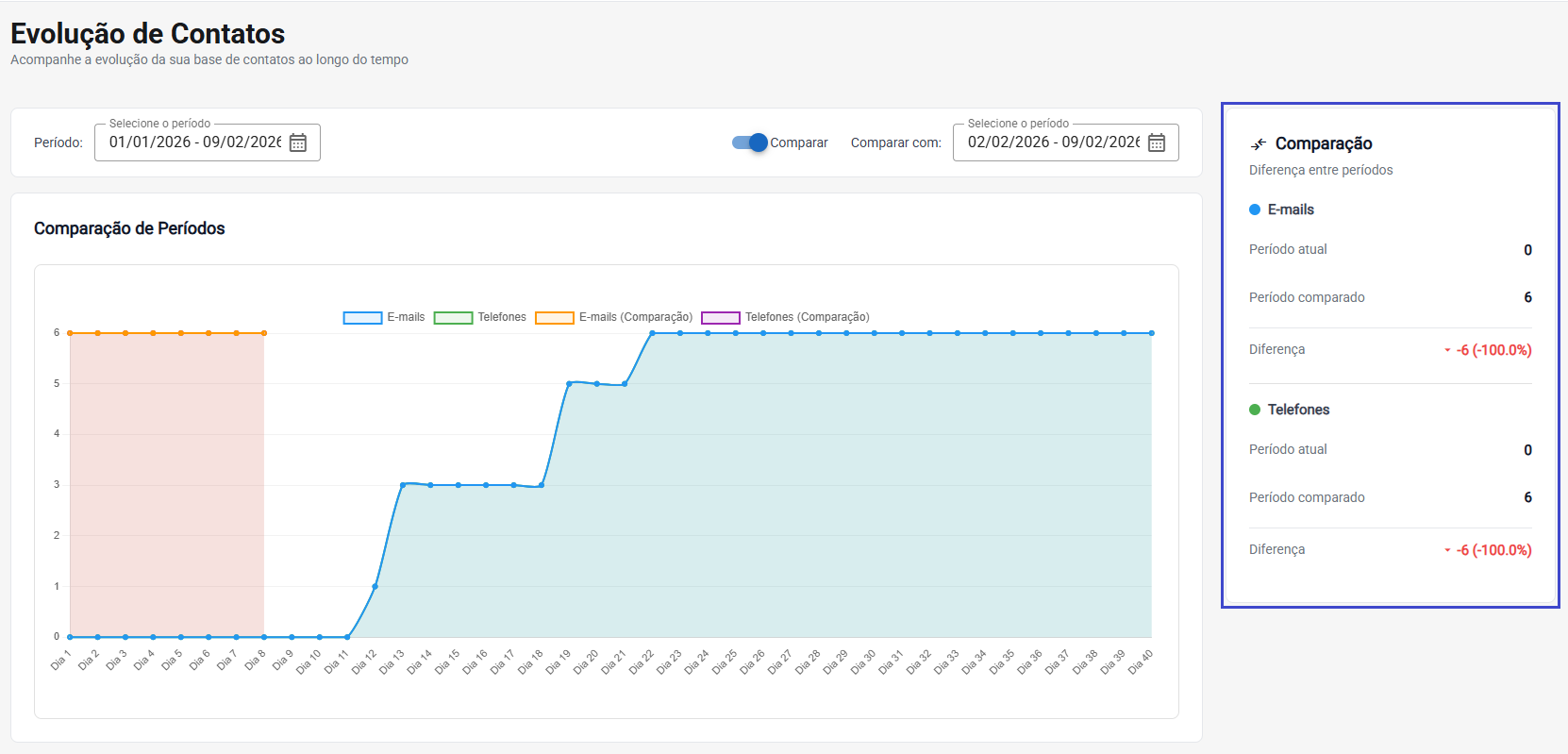Click the blue E-mails dot indicator

[1255, 209]
